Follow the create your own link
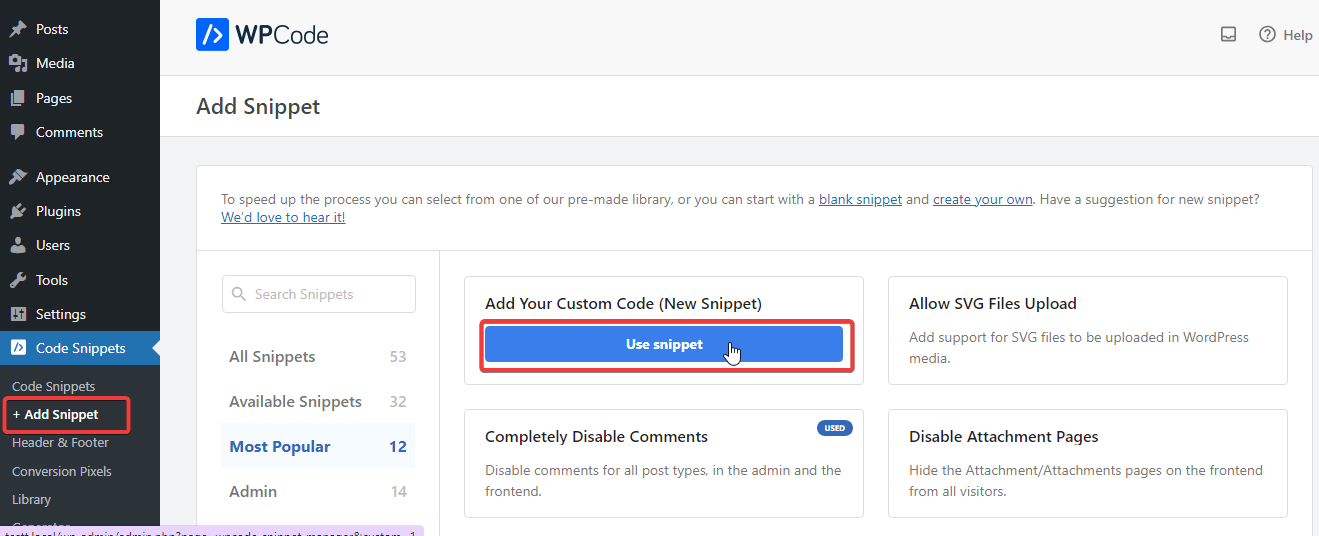The width and height of the screenshot is (1319, 536). point(982,199)
